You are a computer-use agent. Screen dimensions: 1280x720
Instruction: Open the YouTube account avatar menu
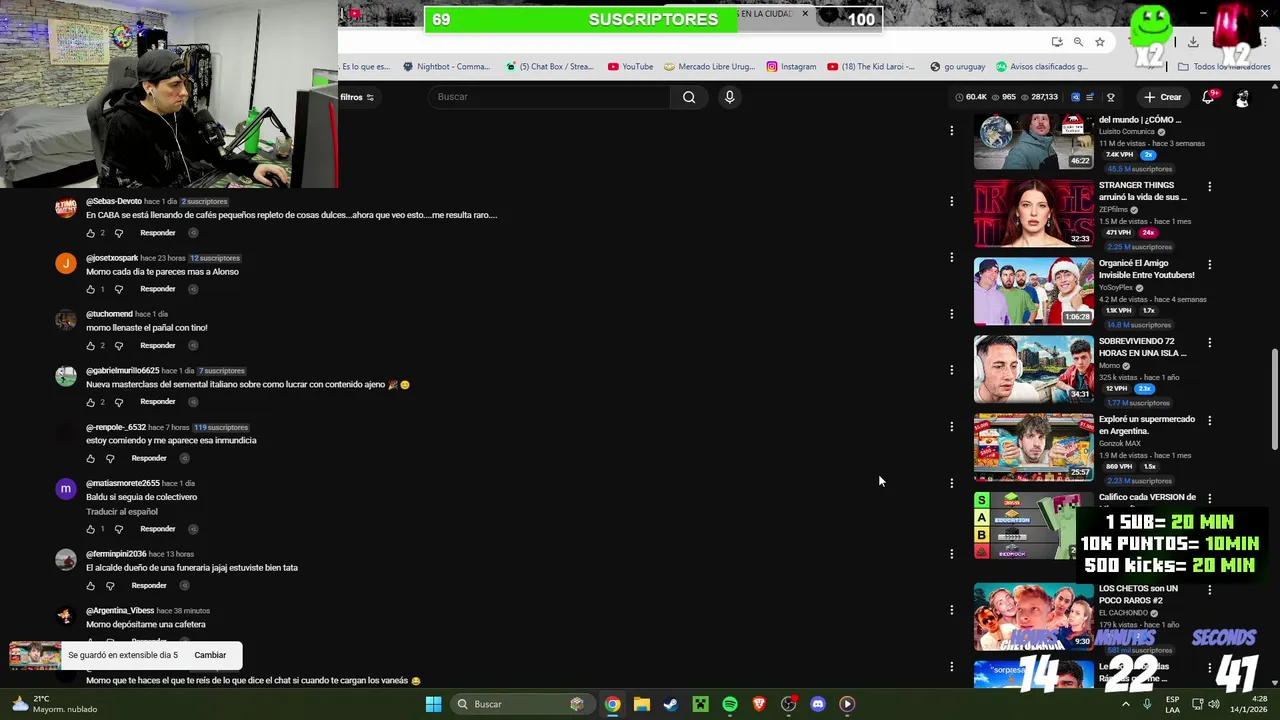pos(1242,97)
